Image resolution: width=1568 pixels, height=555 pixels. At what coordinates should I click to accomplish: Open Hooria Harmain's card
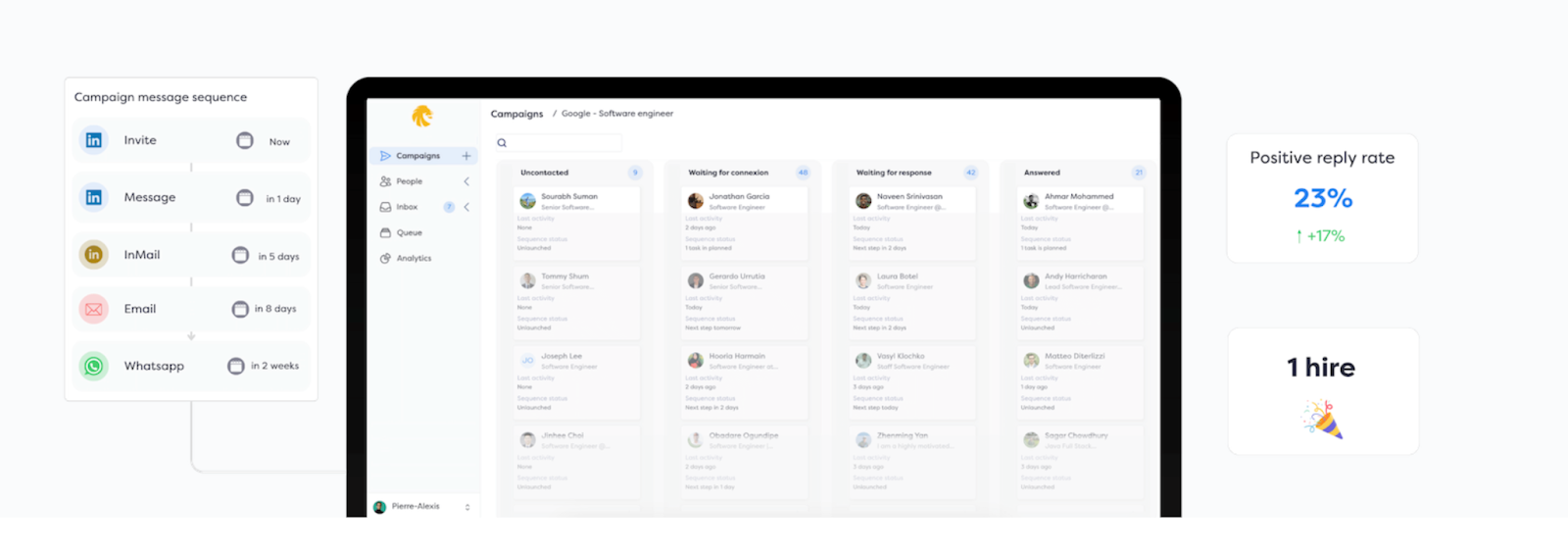(745, 382)
